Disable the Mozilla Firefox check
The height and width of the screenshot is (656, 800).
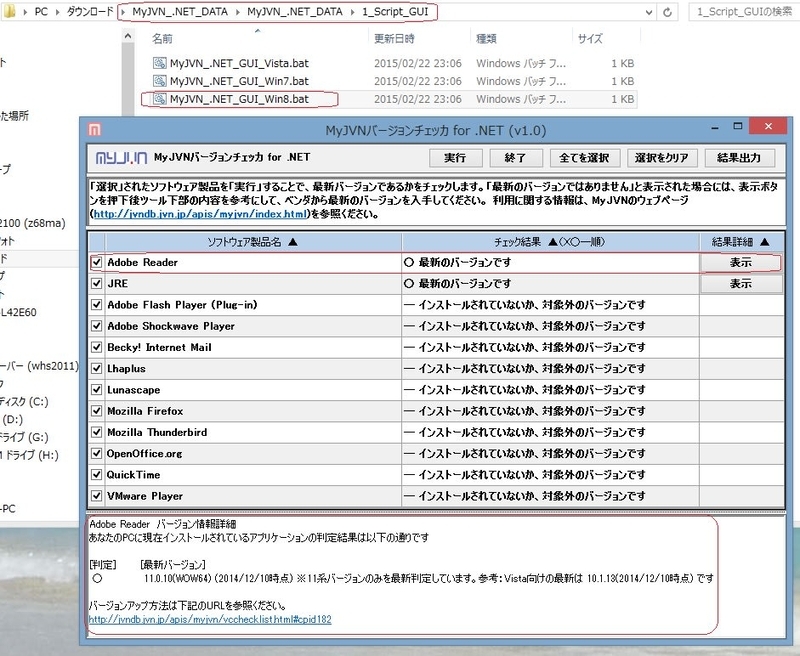[96, 411]
